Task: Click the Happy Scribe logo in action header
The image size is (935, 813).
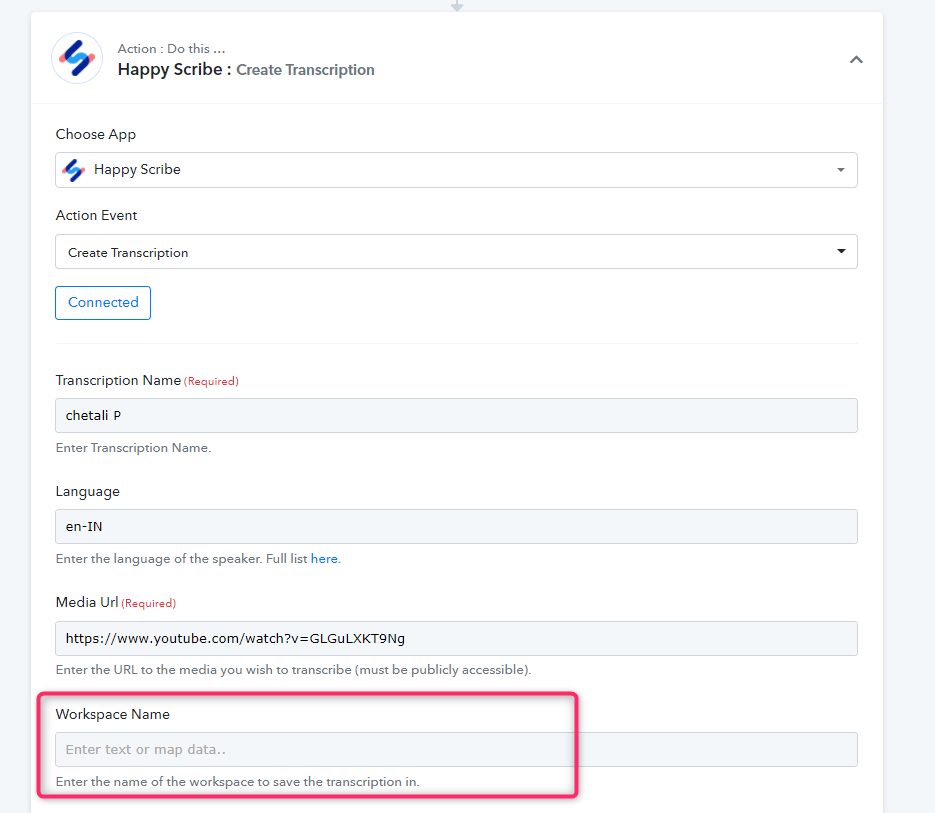Action: pos(77,58)
